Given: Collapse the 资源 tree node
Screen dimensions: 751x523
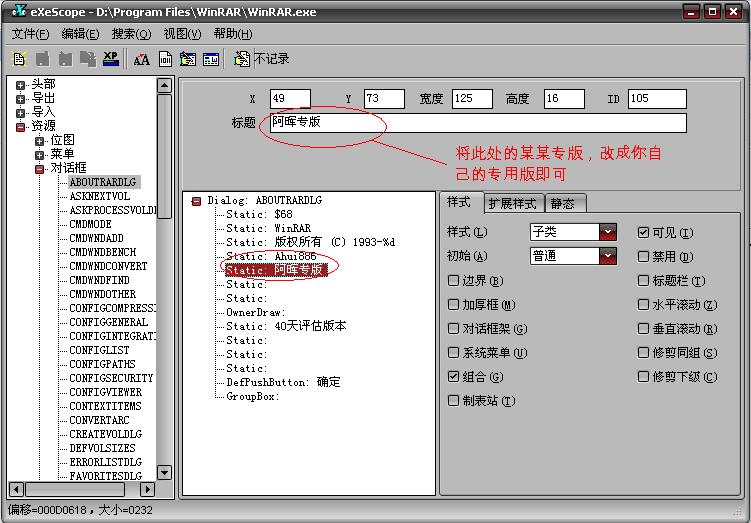Looking at the screenshot, I should pos(20,127).
